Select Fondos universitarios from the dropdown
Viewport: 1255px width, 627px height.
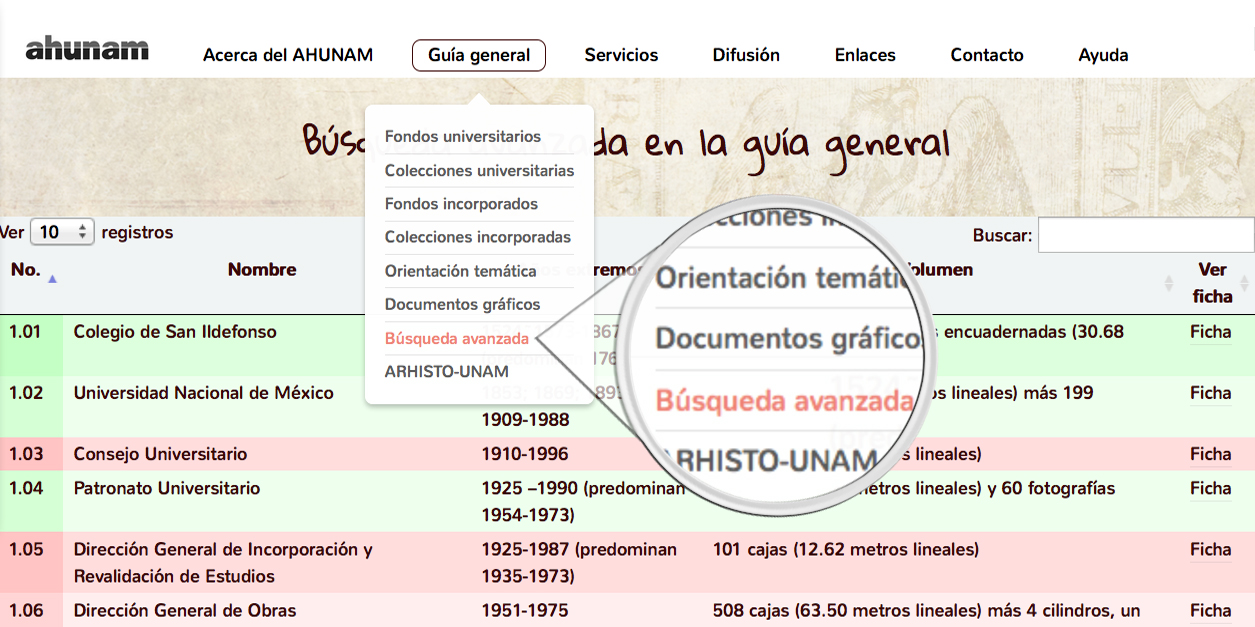[x=463, y=137]
